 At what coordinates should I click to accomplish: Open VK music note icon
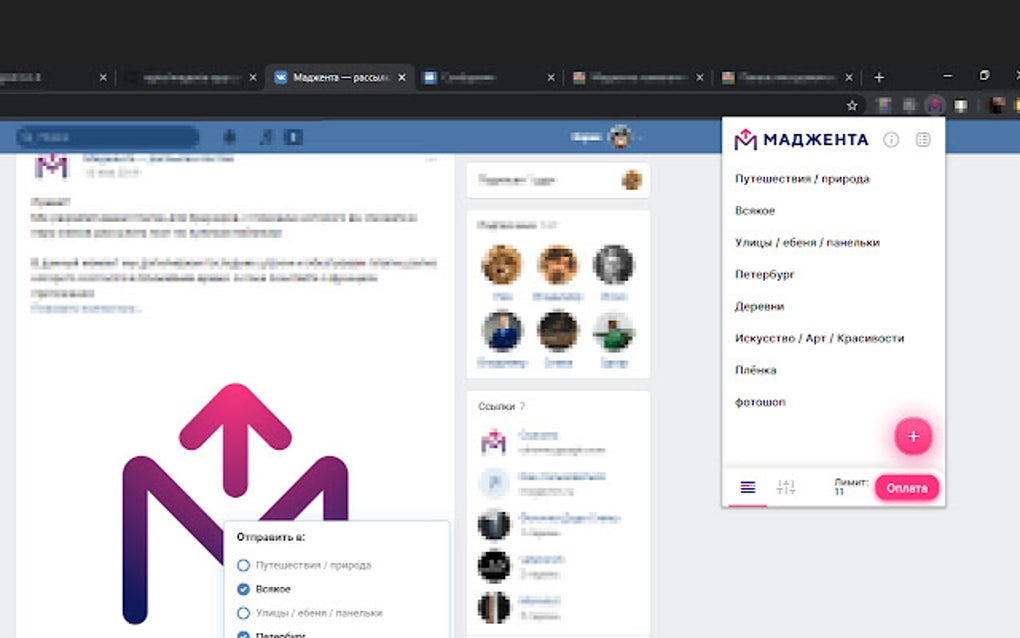265,137
